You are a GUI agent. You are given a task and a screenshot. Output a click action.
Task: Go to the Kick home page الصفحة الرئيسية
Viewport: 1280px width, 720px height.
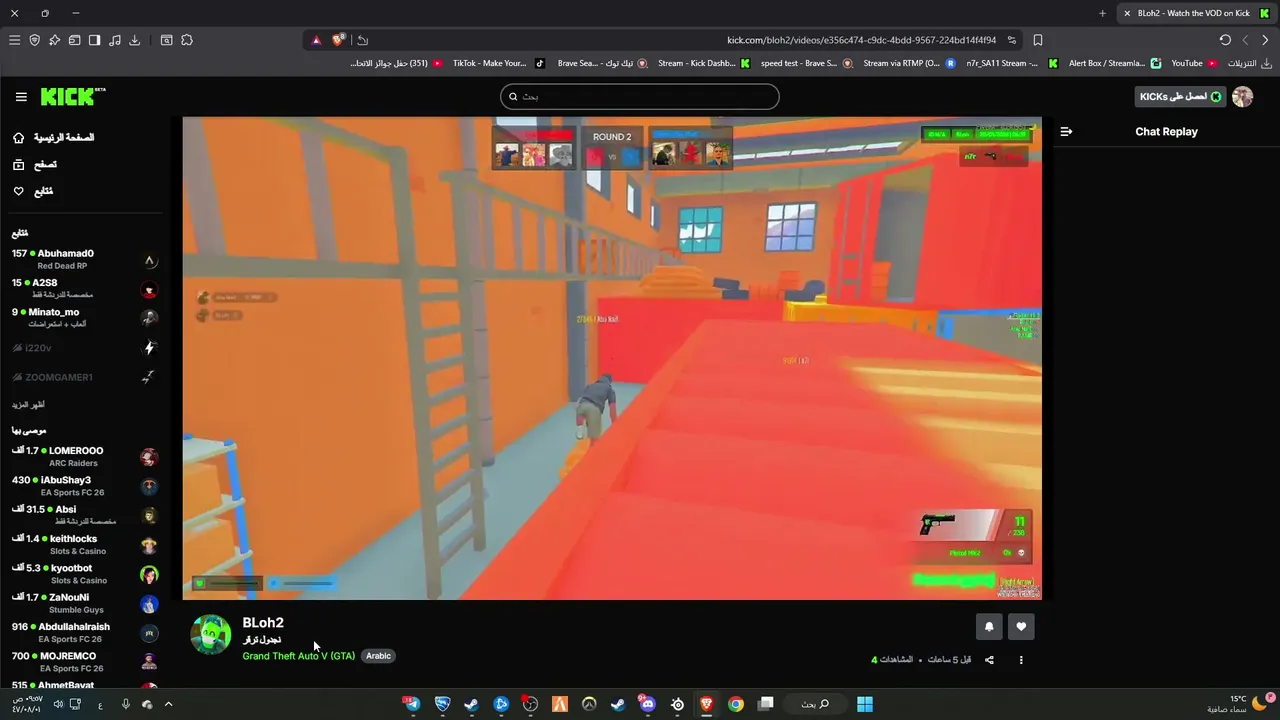point(54,137)
